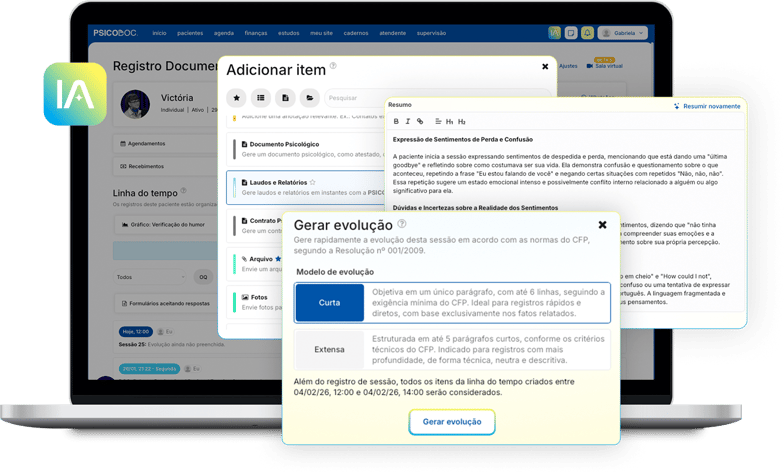
Task: Select the Documento Psicológico item
Action: (305, 149)
